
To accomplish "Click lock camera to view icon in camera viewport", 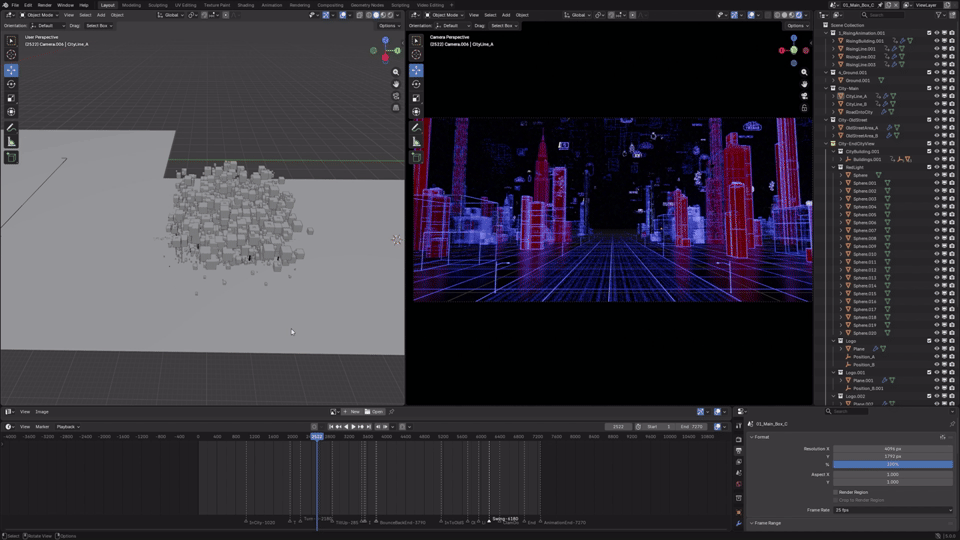I will [x=804, y=108].
